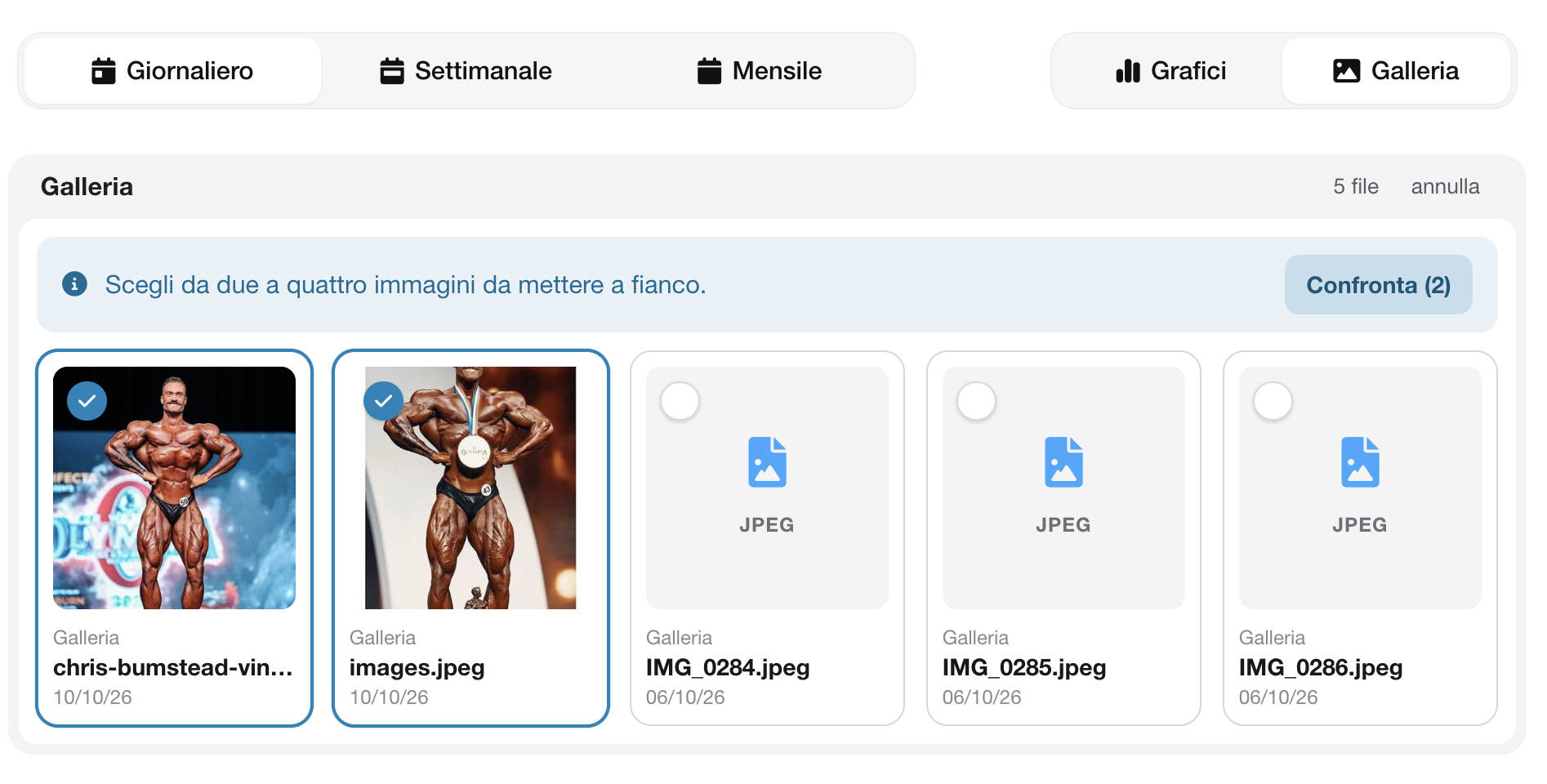
Task: Click the Settimanale calendar icon
Action: pyautogui.click(x=392, y=71)
